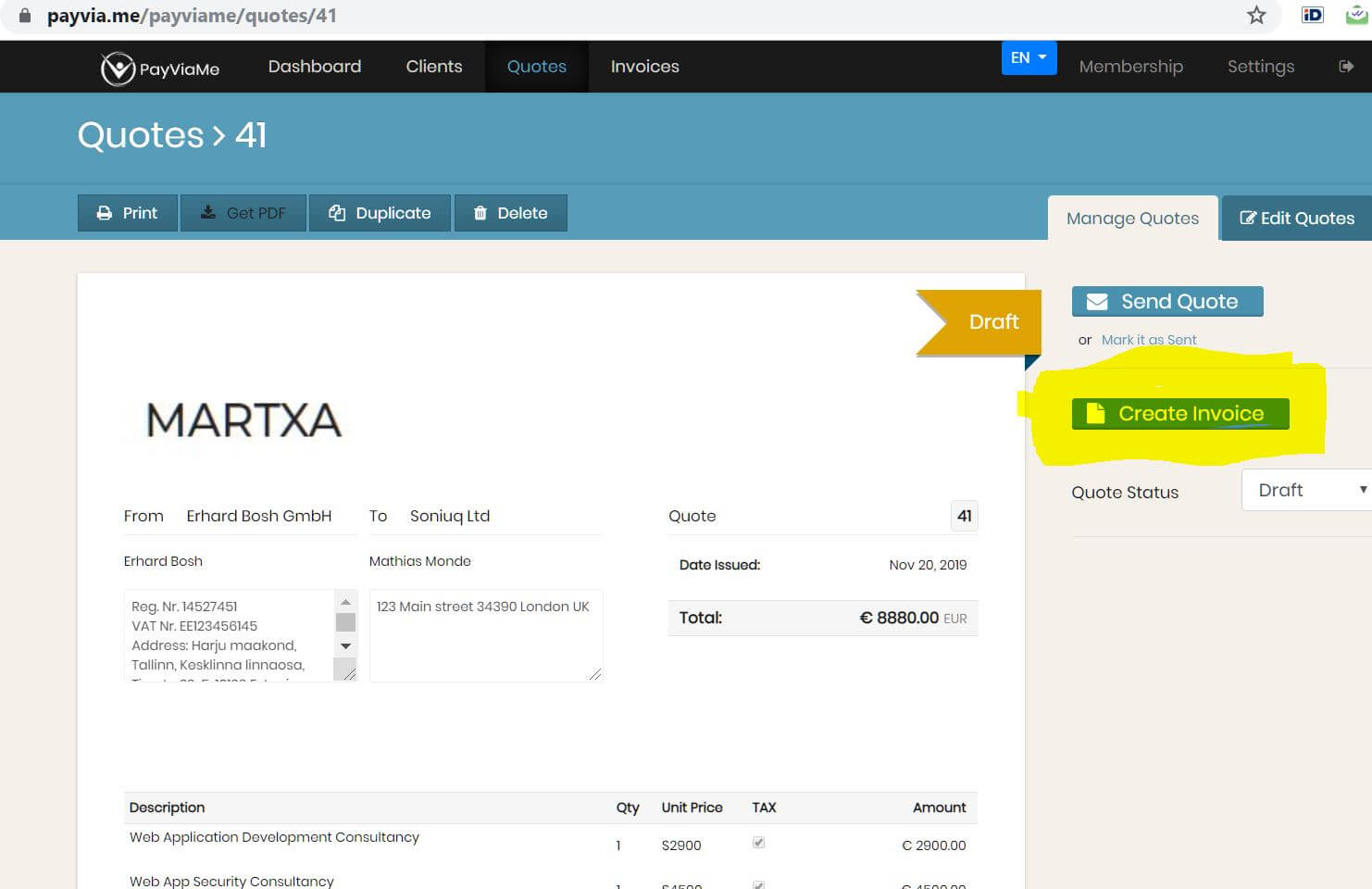
Task: Switch to Edit Quotes tab
Action: (x=1297, y=219)
